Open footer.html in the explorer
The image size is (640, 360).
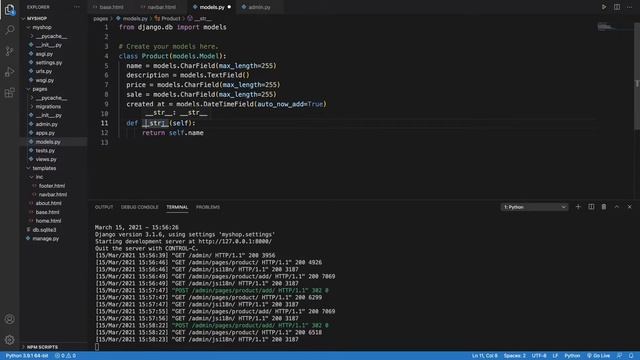(x=51, y=186)
